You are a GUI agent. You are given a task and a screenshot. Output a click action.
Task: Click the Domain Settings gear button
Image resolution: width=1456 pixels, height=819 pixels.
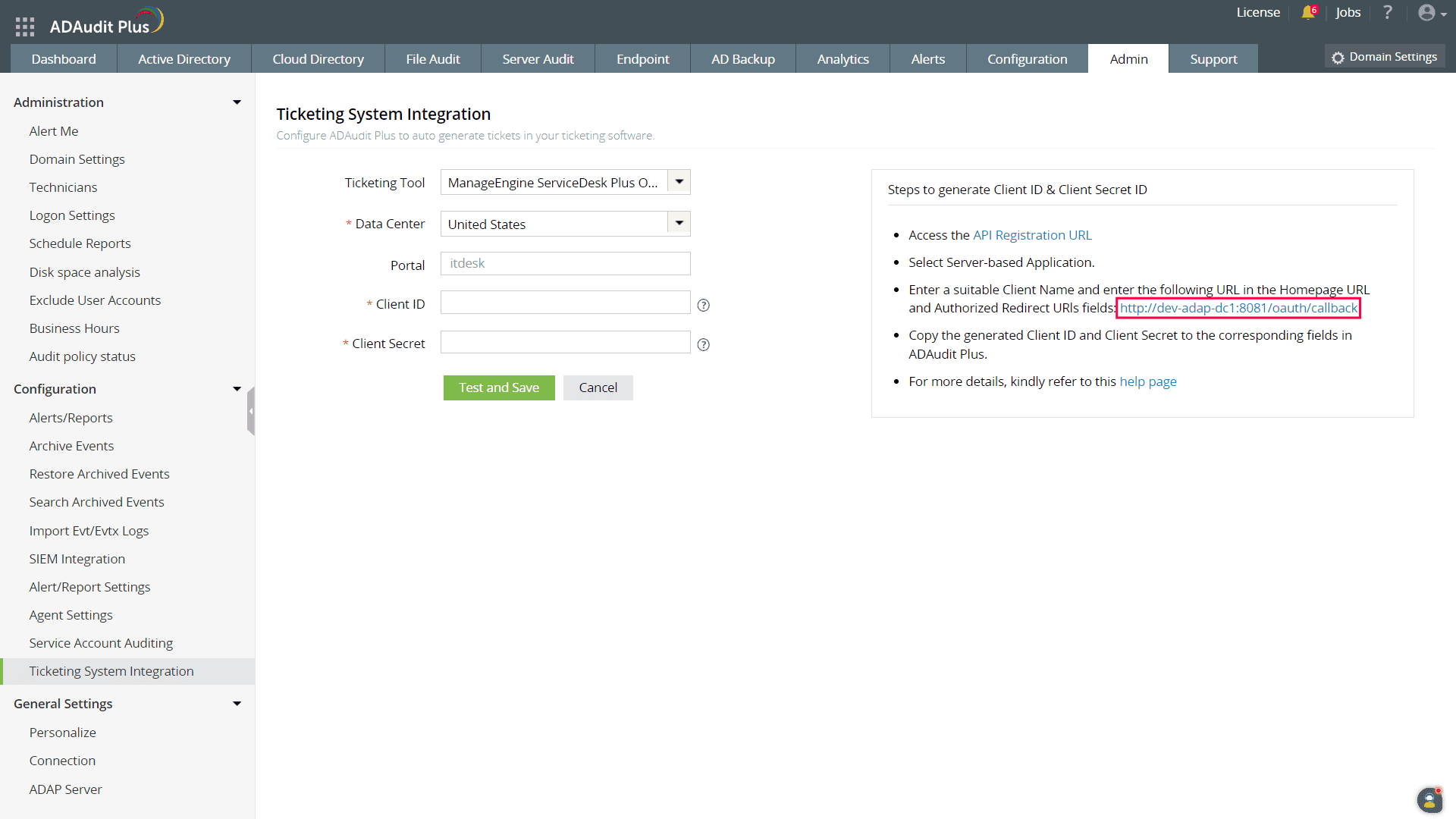[1385, 57]
